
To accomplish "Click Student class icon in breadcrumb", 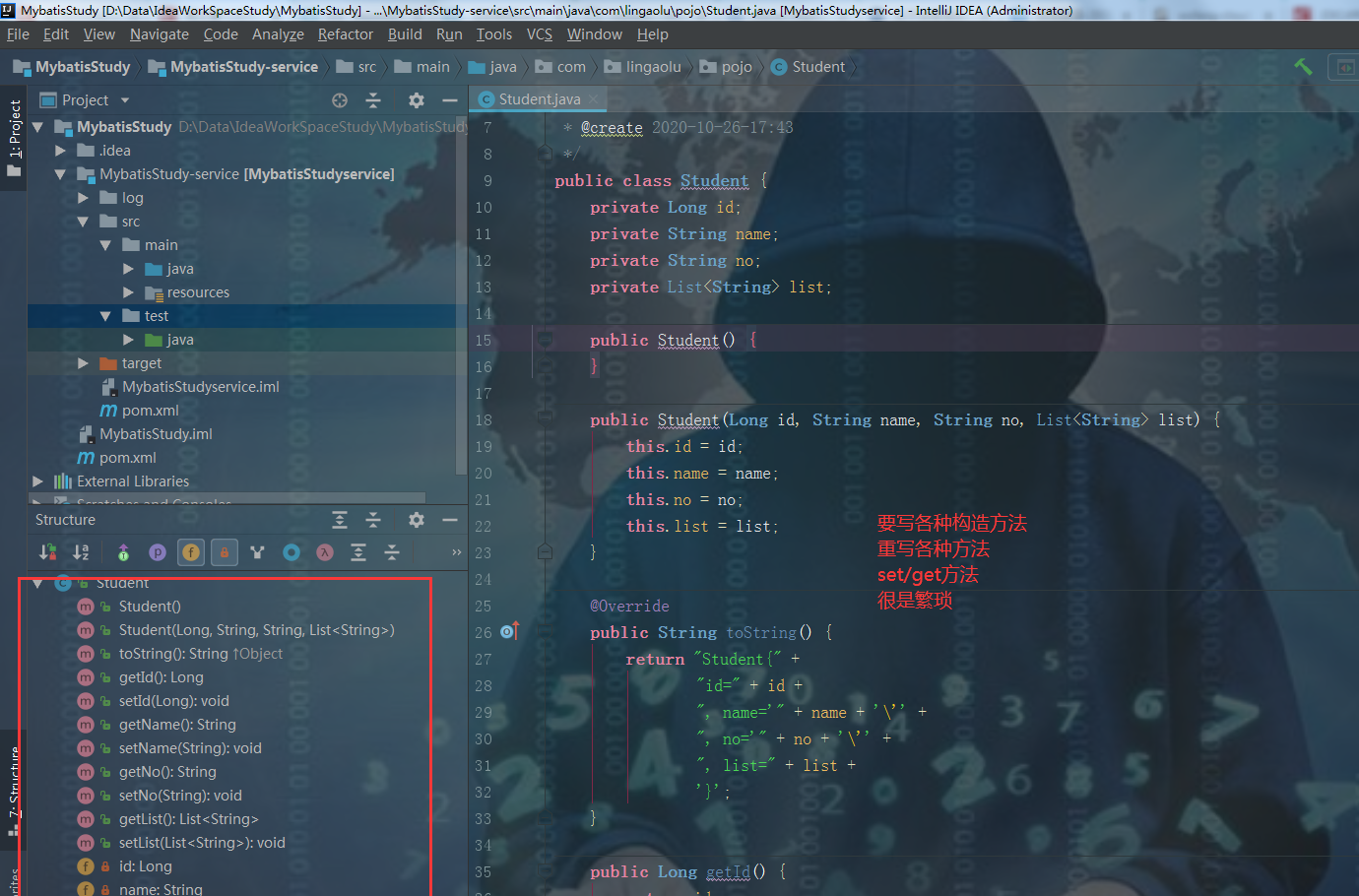I will [779, 67].
